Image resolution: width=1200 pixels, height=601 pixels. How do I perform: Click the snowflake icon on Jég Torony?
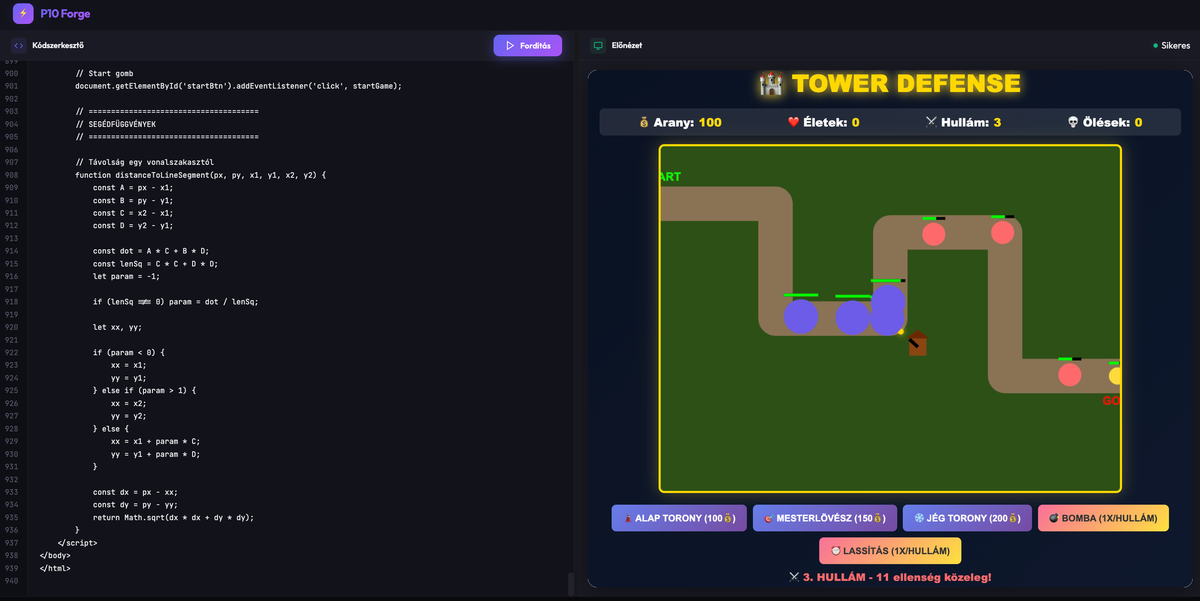[x=919, y=518]
